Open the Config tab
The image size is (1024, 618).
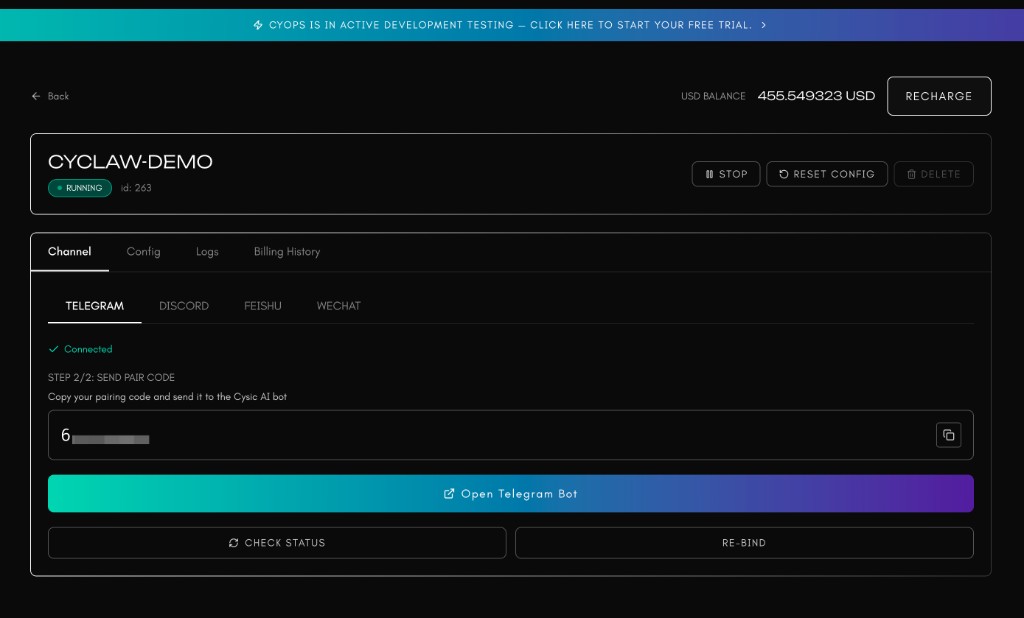coord(143,252)
